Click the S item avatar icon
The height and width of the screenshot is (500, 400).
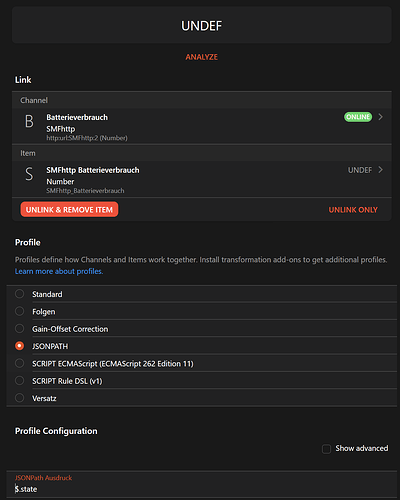pyautogui.click(x=29, y=174)
